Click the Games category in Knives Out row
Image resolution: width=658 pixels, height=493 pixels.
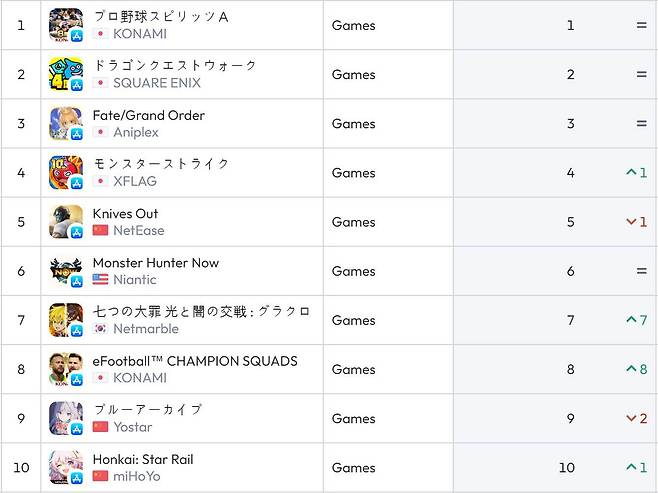pos(353,222)
